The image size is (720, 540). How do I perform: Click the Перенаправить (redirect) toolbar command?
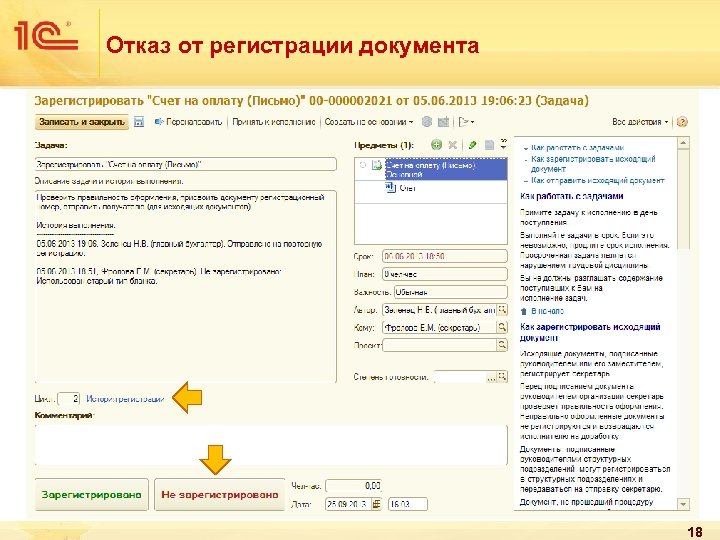(189, 122)
